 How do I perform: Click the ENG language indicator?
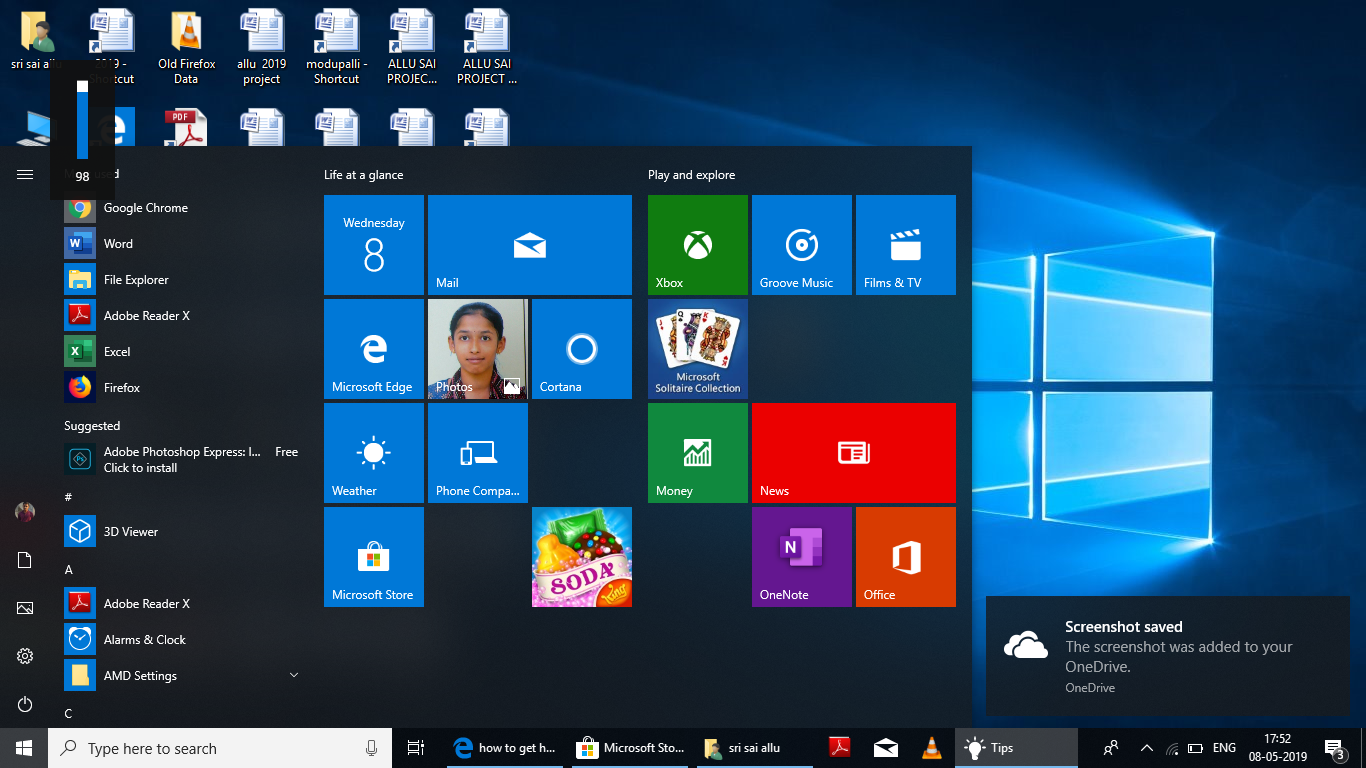[x=1224, y=748]
